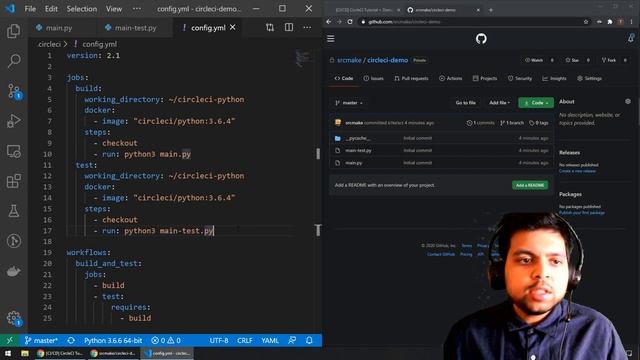
Task: Open the repository Settings tab
Action: coord(589,78)
